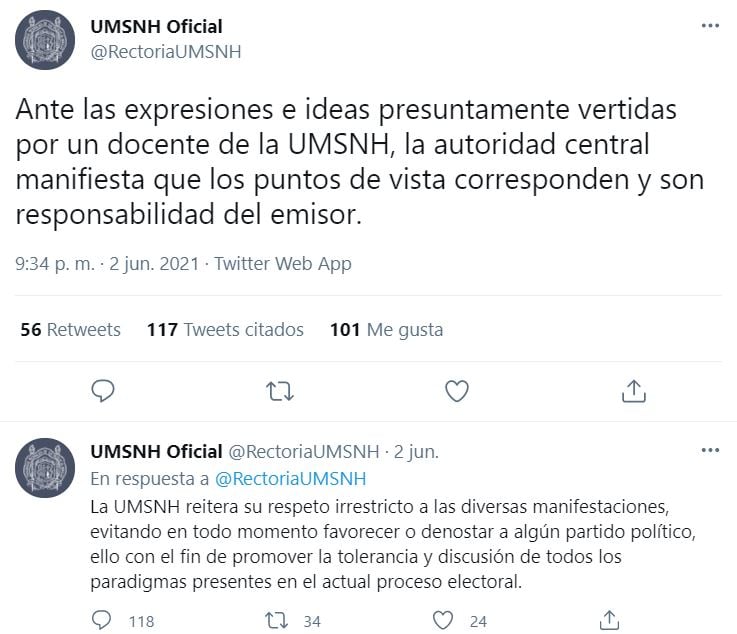Image resolution: width=737 pixels, height=634 pixels.
Task: Share the main tweet
Action: 634,391
